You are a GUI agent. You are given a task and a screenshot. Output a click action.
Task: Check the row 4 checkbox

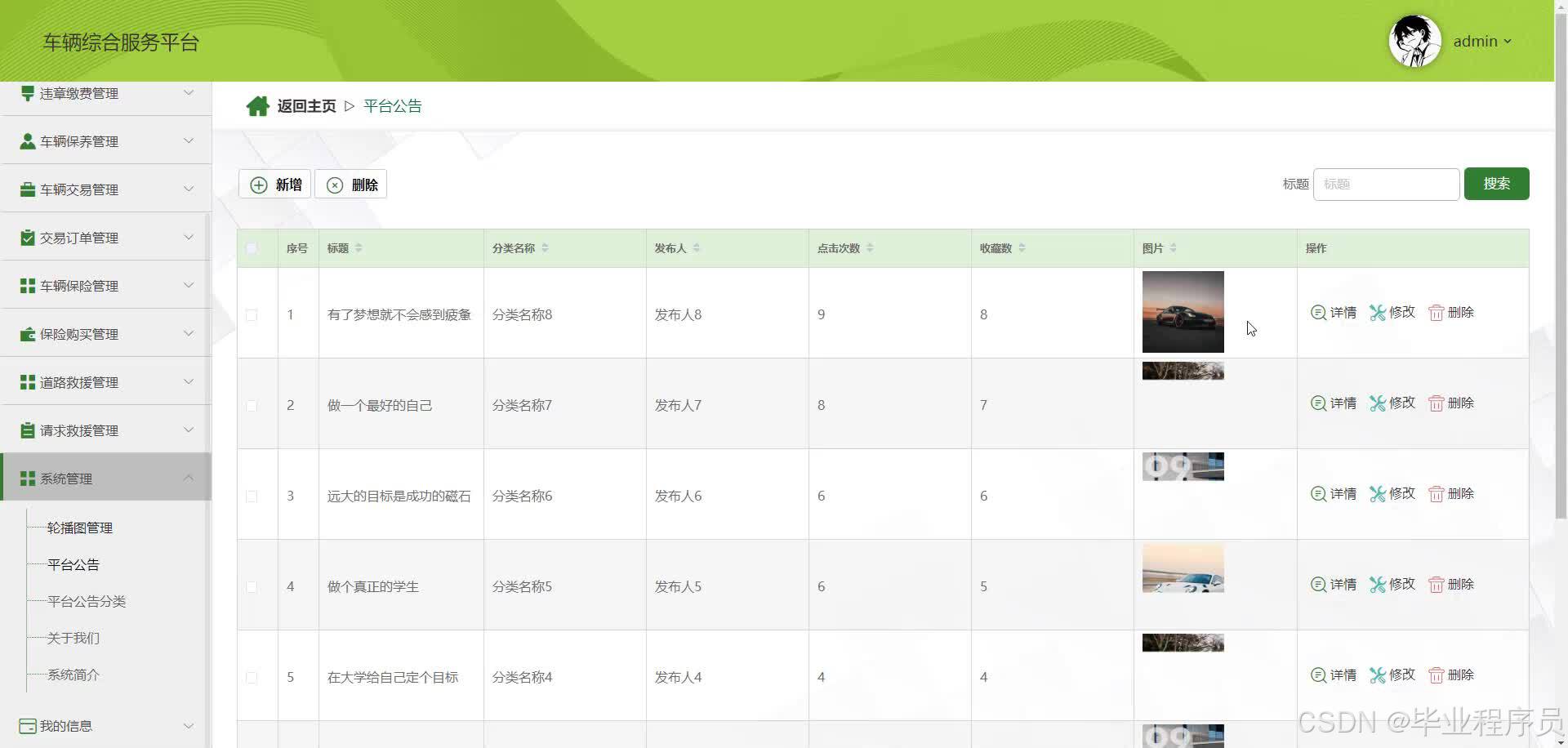coord(252,587)
